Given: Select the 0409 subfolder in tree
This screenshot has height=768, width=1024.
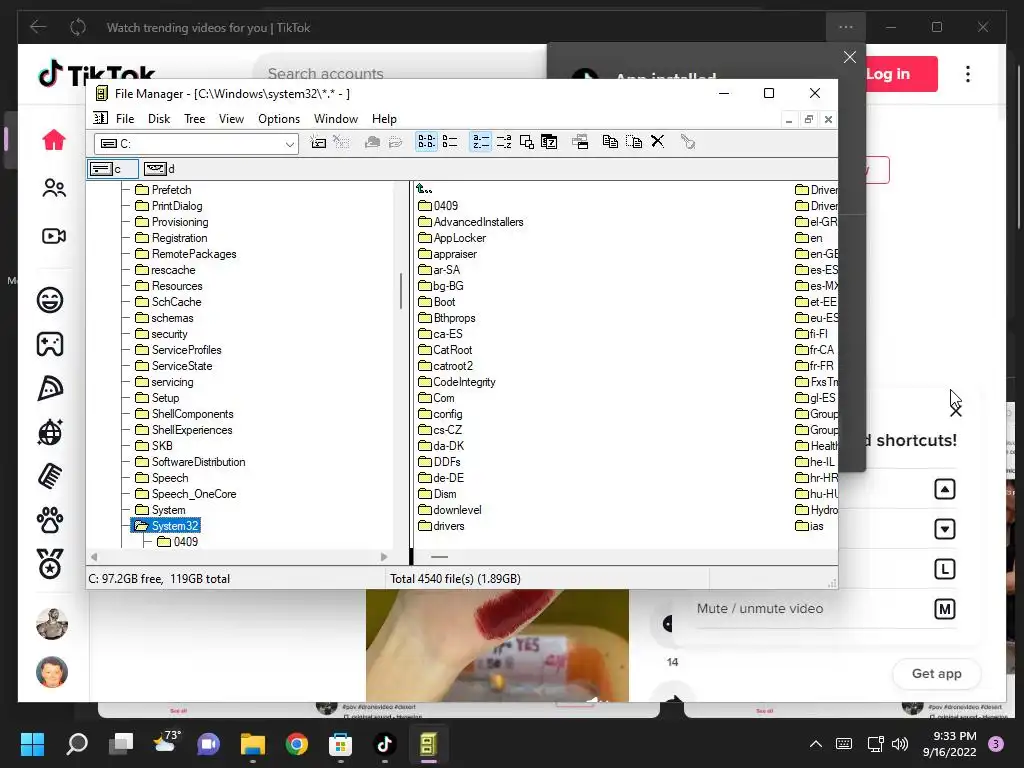Looking at the screenshot, I should (178, 542).
